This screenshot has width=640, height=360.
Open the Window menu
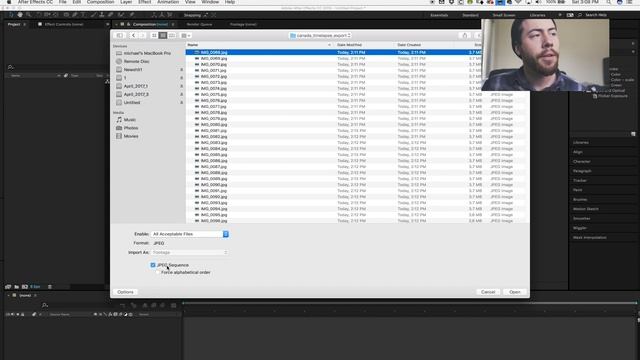point(210,2)
